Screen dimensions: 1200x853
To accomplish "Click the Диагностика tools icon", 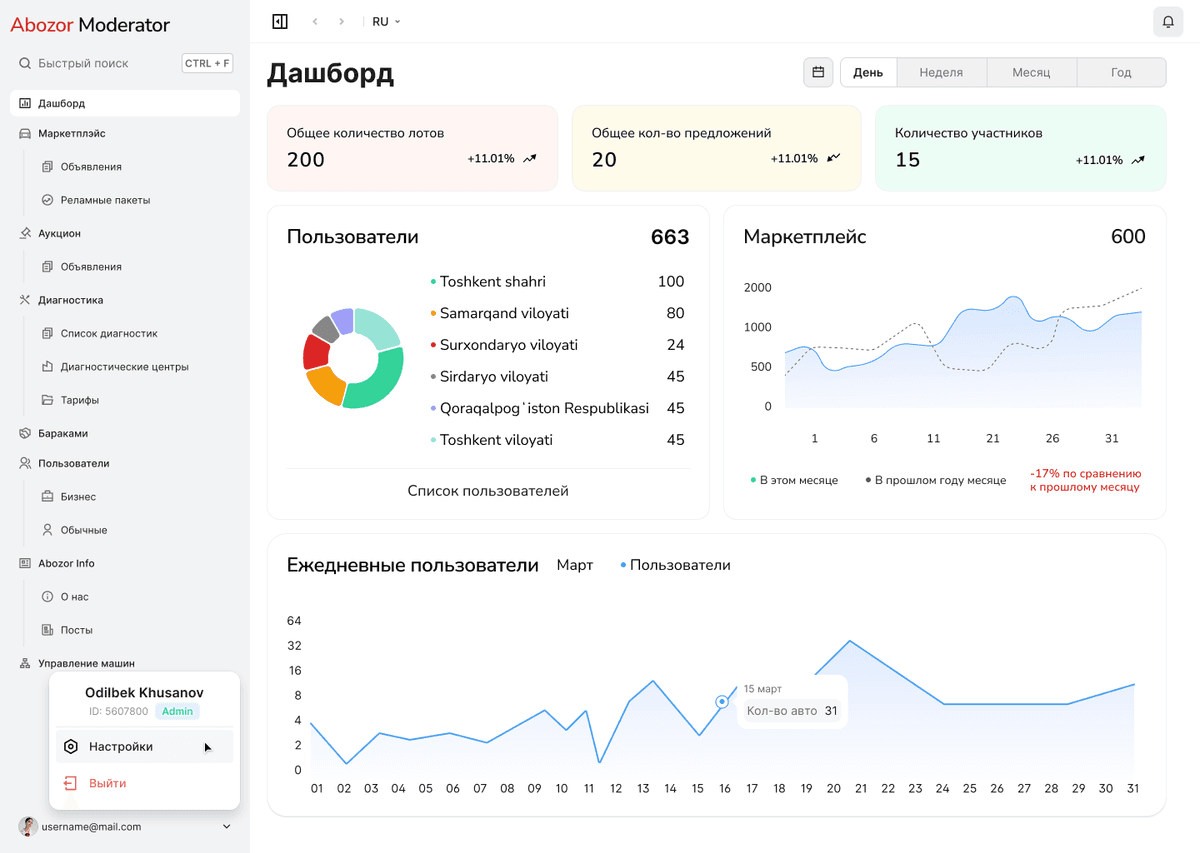I will [25, 300].
